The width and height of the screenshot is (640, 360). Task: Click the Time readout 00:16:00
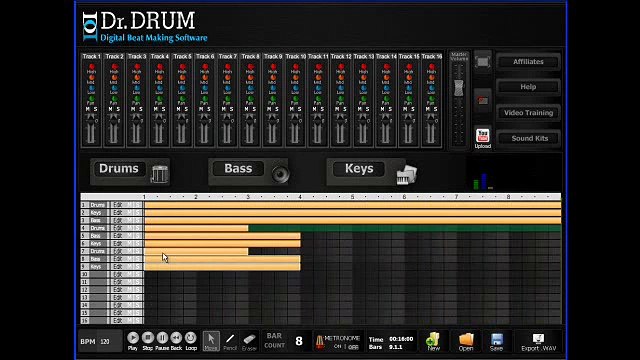[401, 339]
